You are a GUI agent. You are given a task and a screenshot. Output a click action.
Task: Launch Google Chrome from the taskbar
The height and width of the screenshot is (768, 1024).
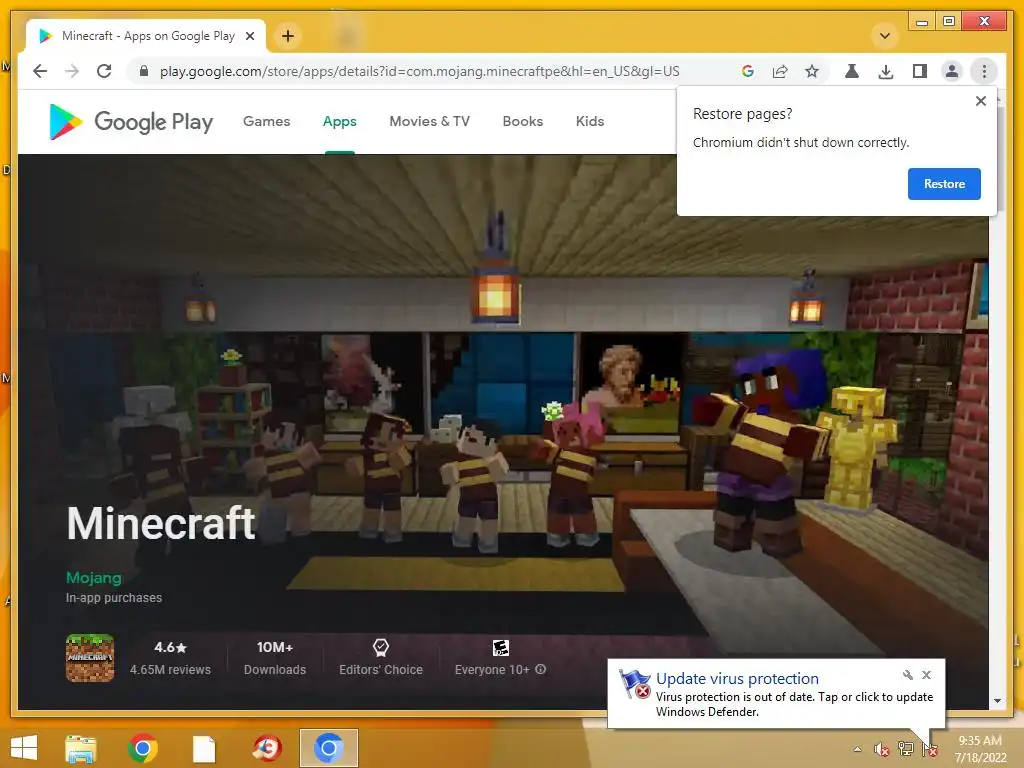(142, 748)
